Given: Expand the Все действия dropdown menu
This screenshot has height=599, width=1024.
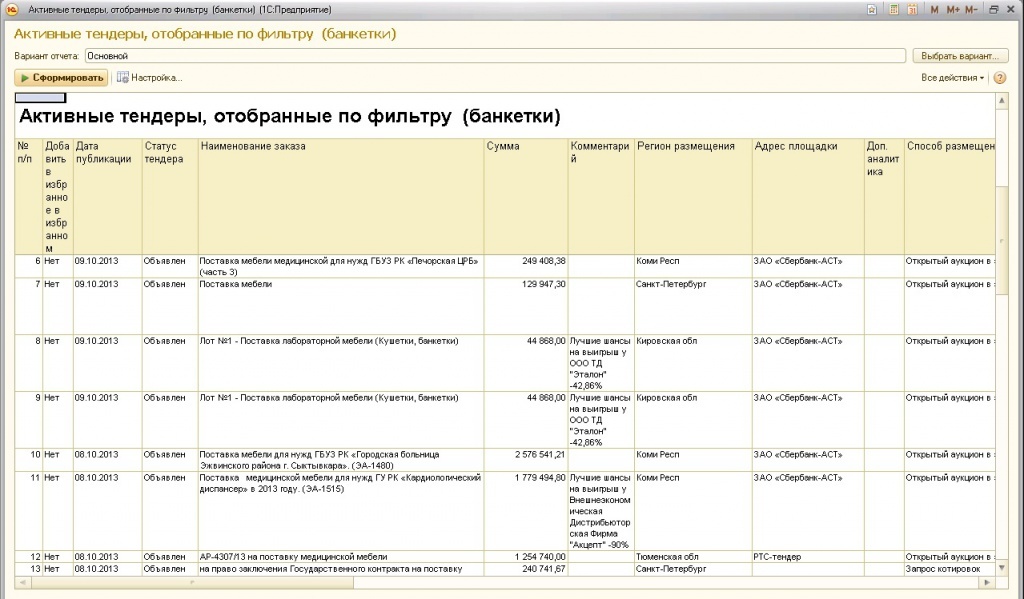Looking at the screenshot, I should pos(952,77).
